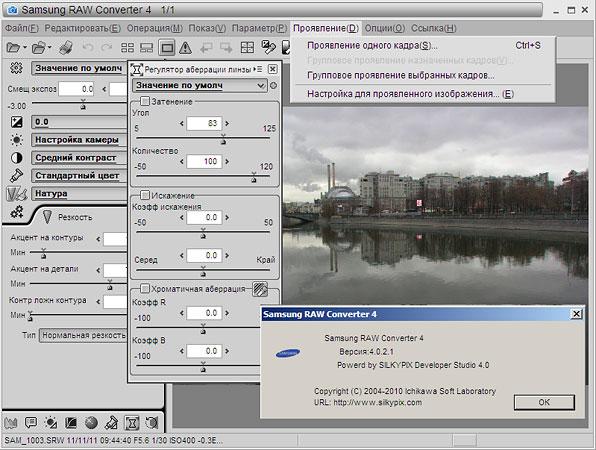
Task: Open the Натура sharpness dropdown
Action: 79,193
